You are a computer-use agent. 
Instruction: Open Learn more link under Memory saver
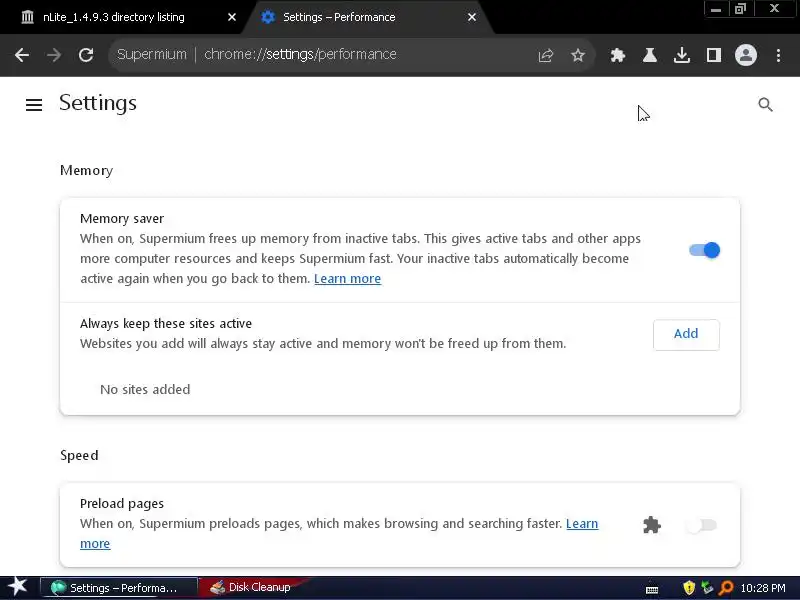pyautogui.click(x=347, y=279)
